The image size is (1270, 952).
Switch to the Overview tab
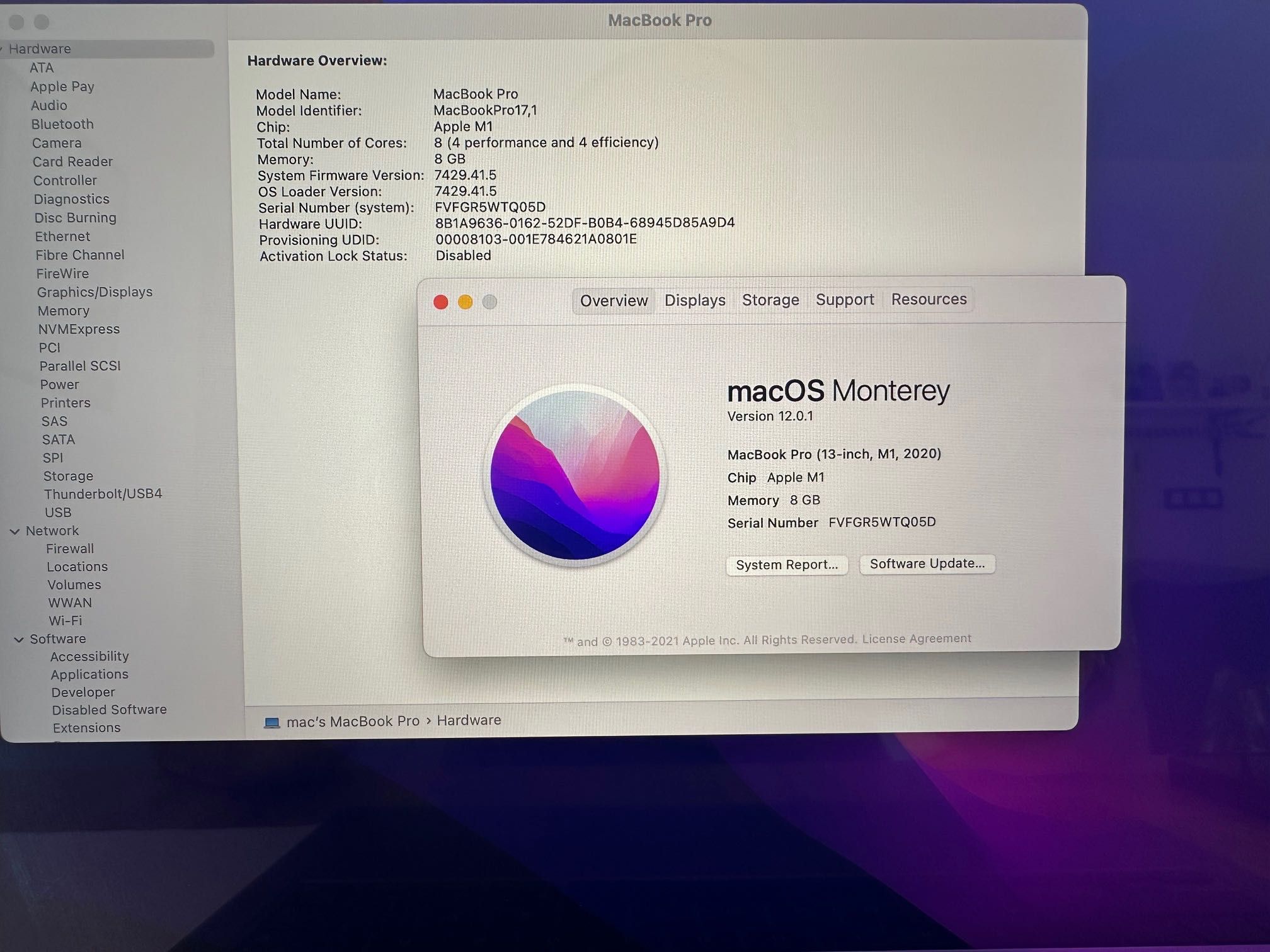click(614, 301)
